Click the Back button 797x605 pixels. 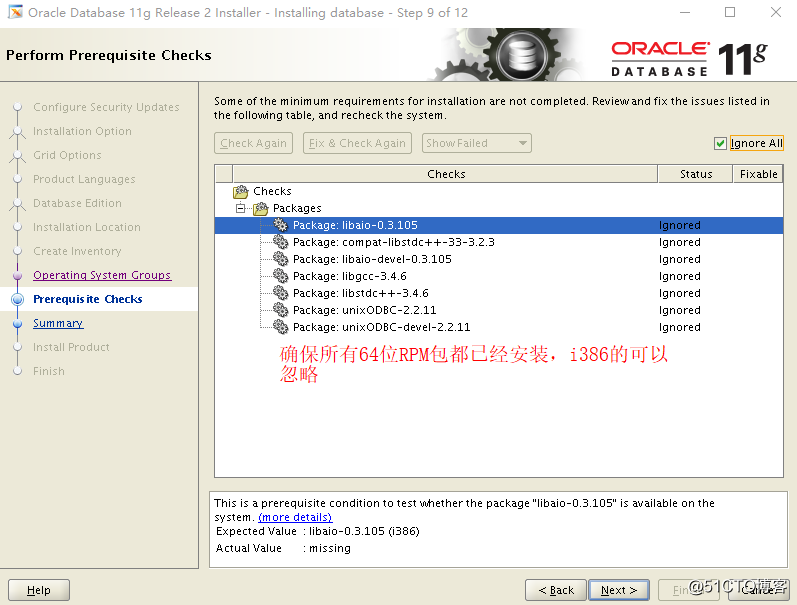(556, 590)
